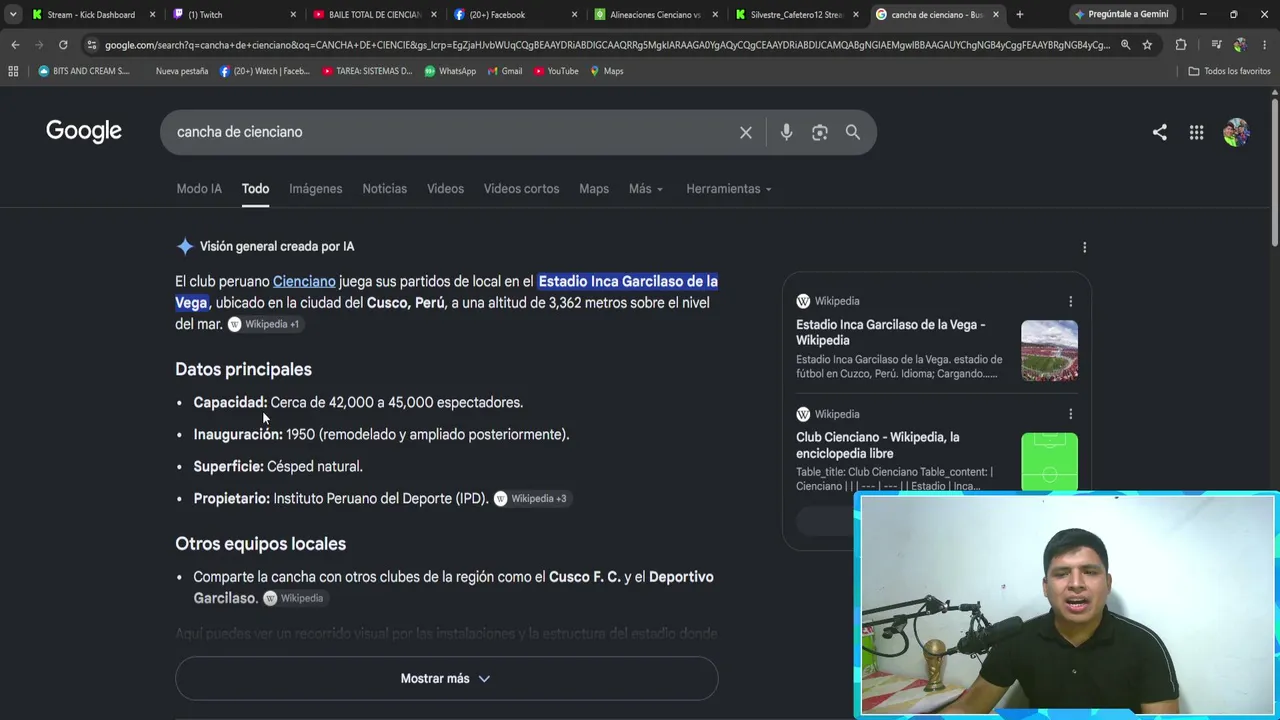Click the address bar URL field
The image size is (1280, 720).
607,45
